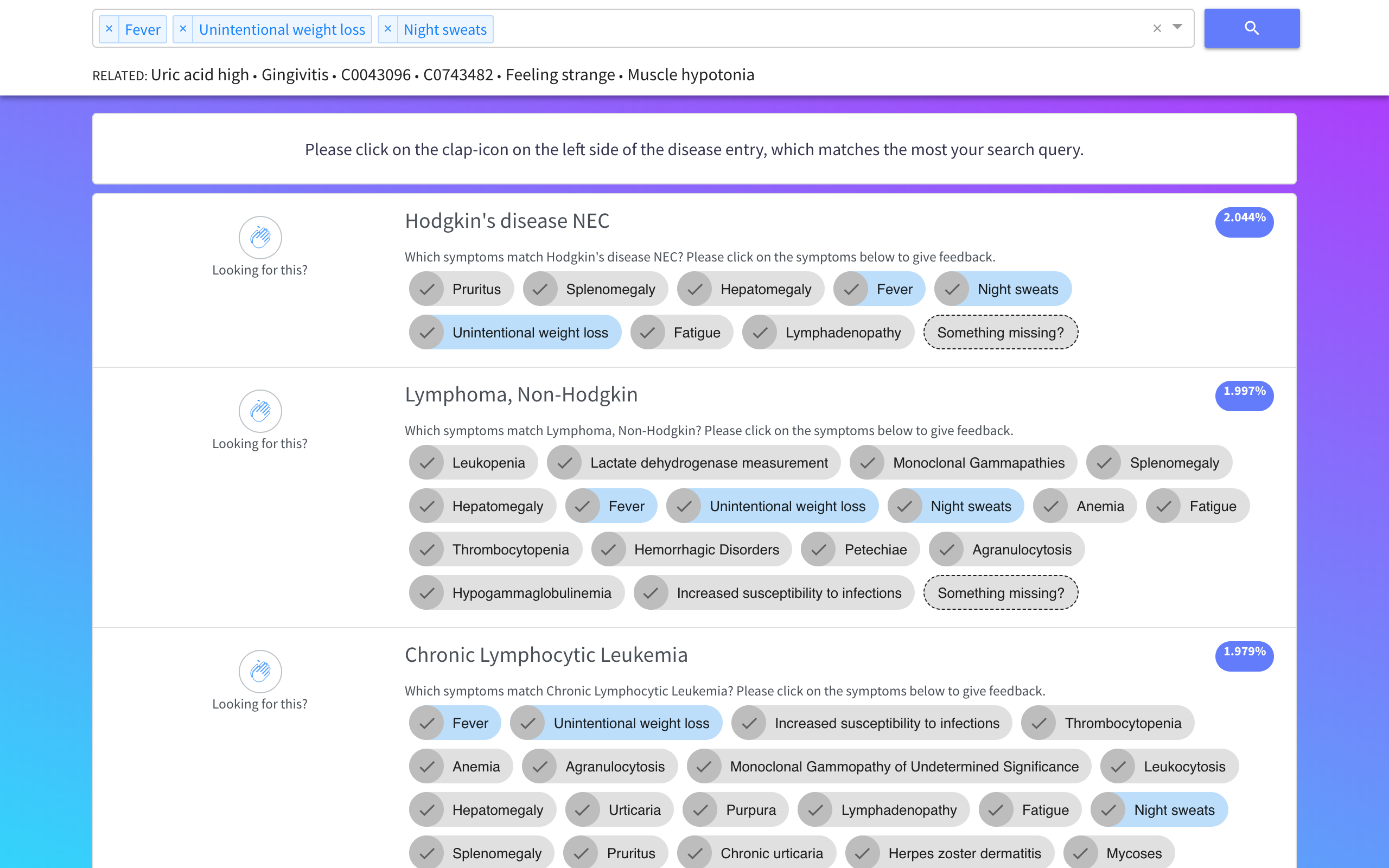The height and width of the screenshot is (868, 1389).
Task: Toggle the 'Unintentional weight loss' checkbox for Chronic Lymphocytic Leukemia
Action: [528, 723]
